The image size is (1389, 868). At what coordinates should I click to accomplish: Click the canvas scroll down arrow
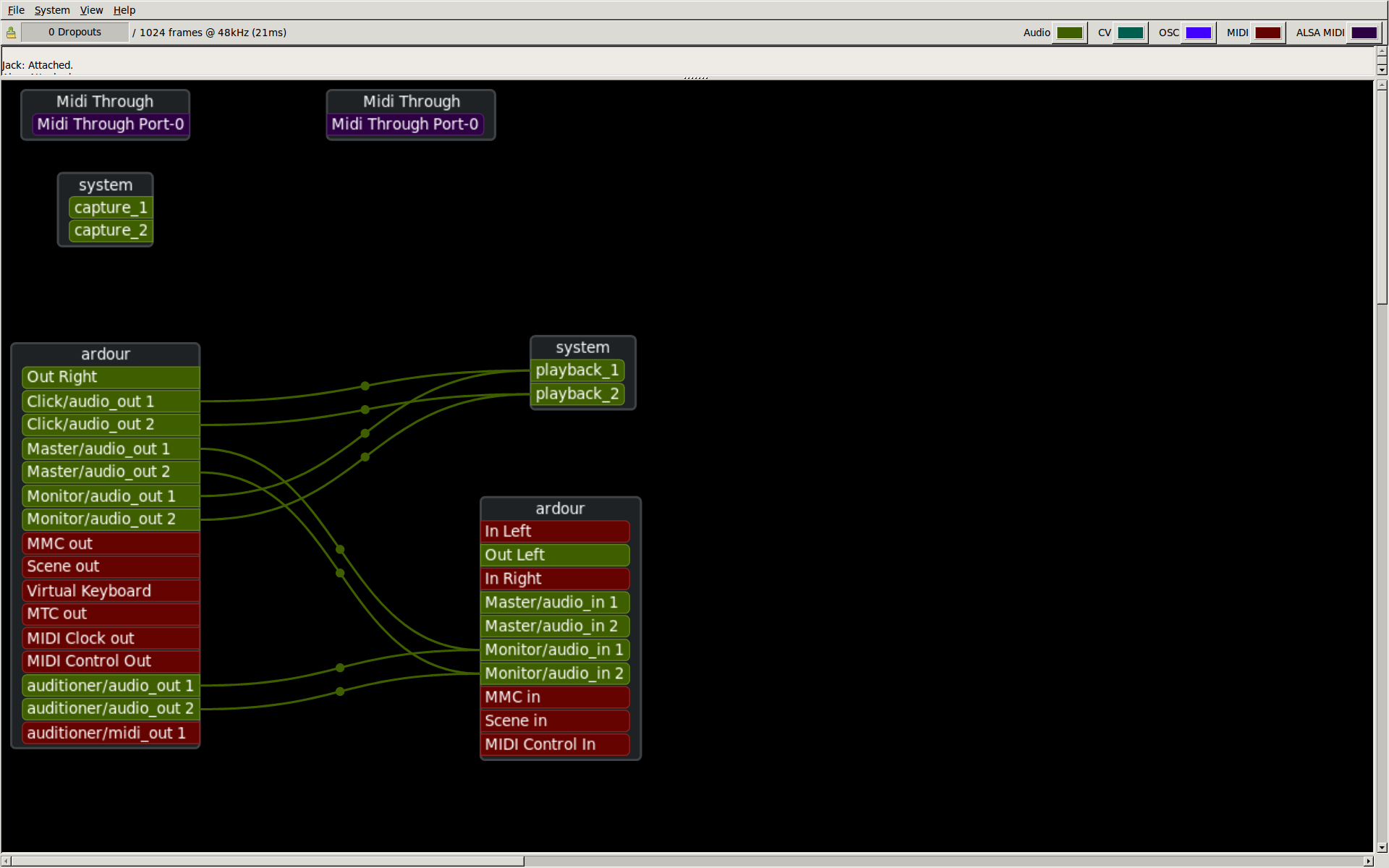[x=1382, y=847]
